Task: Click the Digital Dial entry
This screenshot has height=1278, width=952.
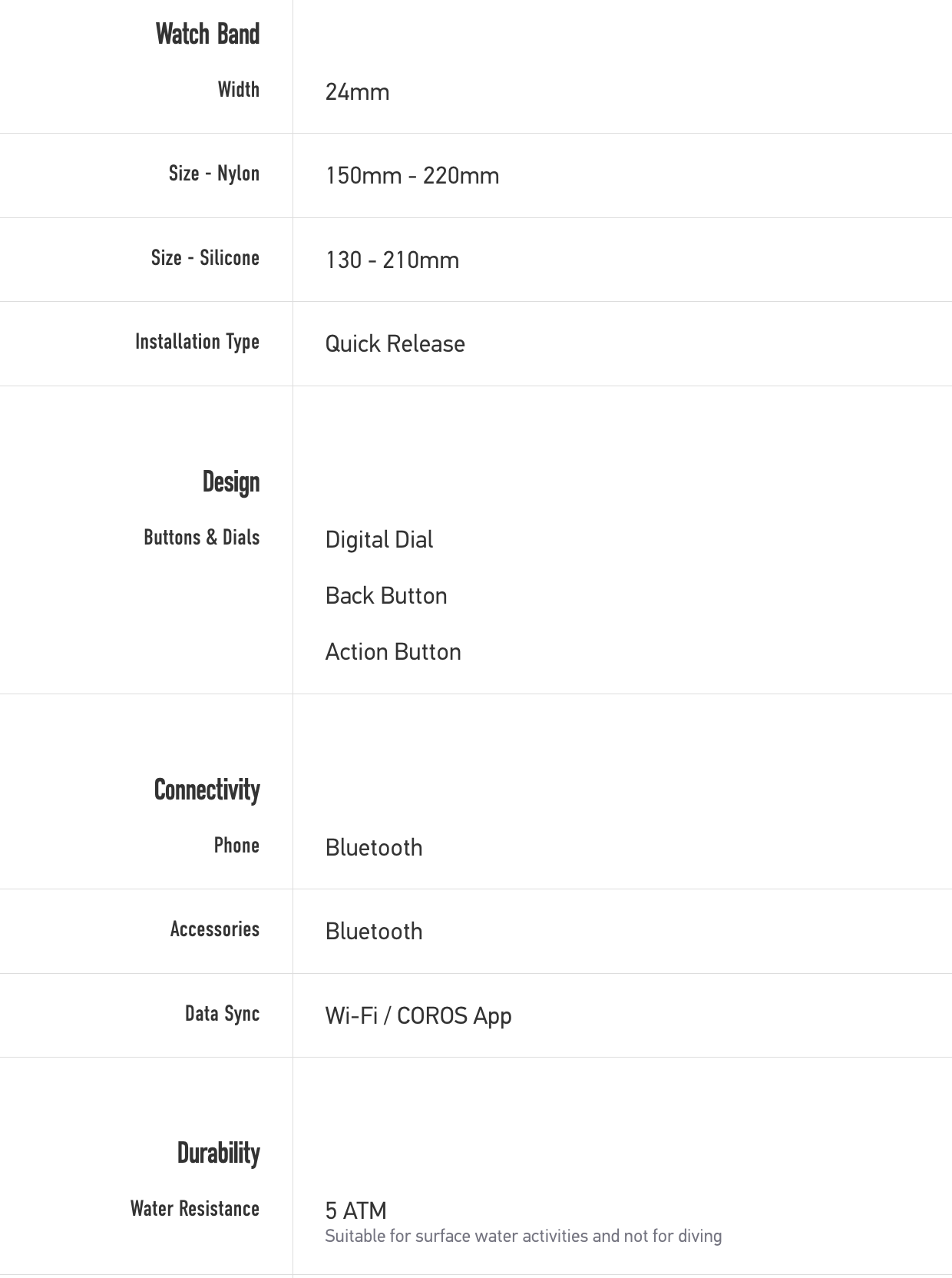Action: 379,540
